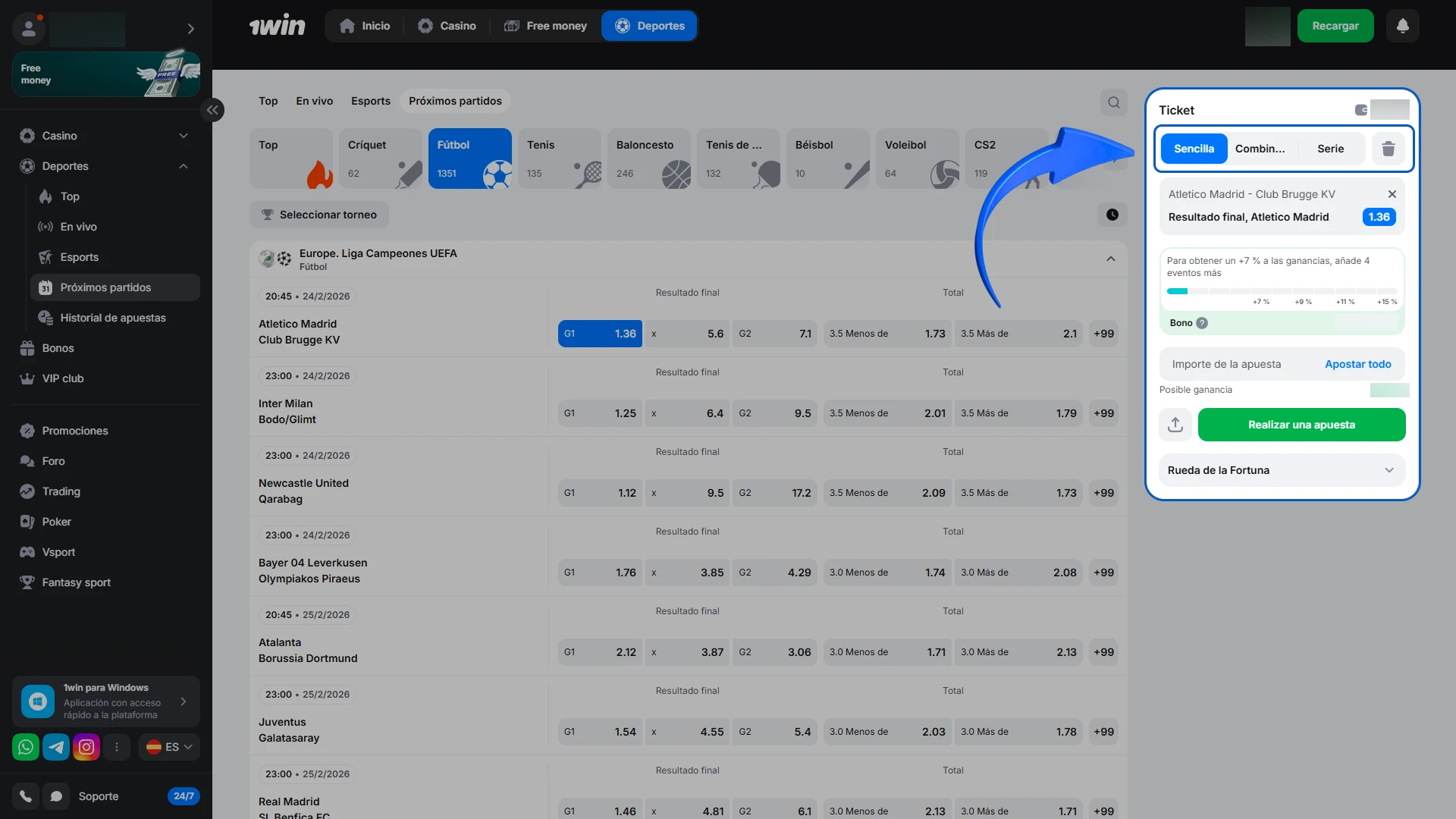Open the WhatsApp contact icon
Image resolution: width=1456 pixels, height=819 pixels.
(x=26, y=747)
